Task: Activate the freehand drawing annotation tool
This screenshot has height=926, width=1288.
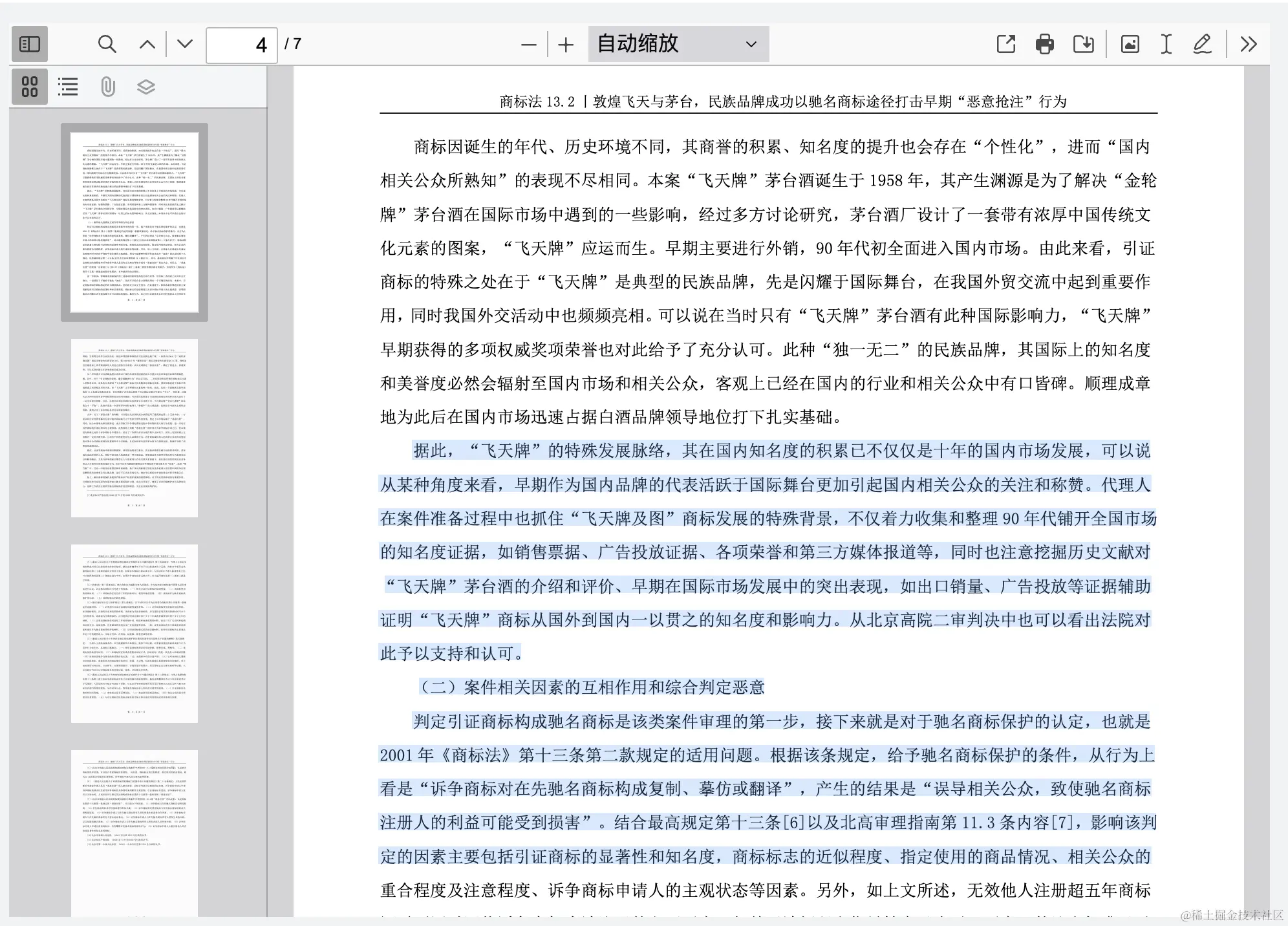Action: click(x=1202, y=44)
